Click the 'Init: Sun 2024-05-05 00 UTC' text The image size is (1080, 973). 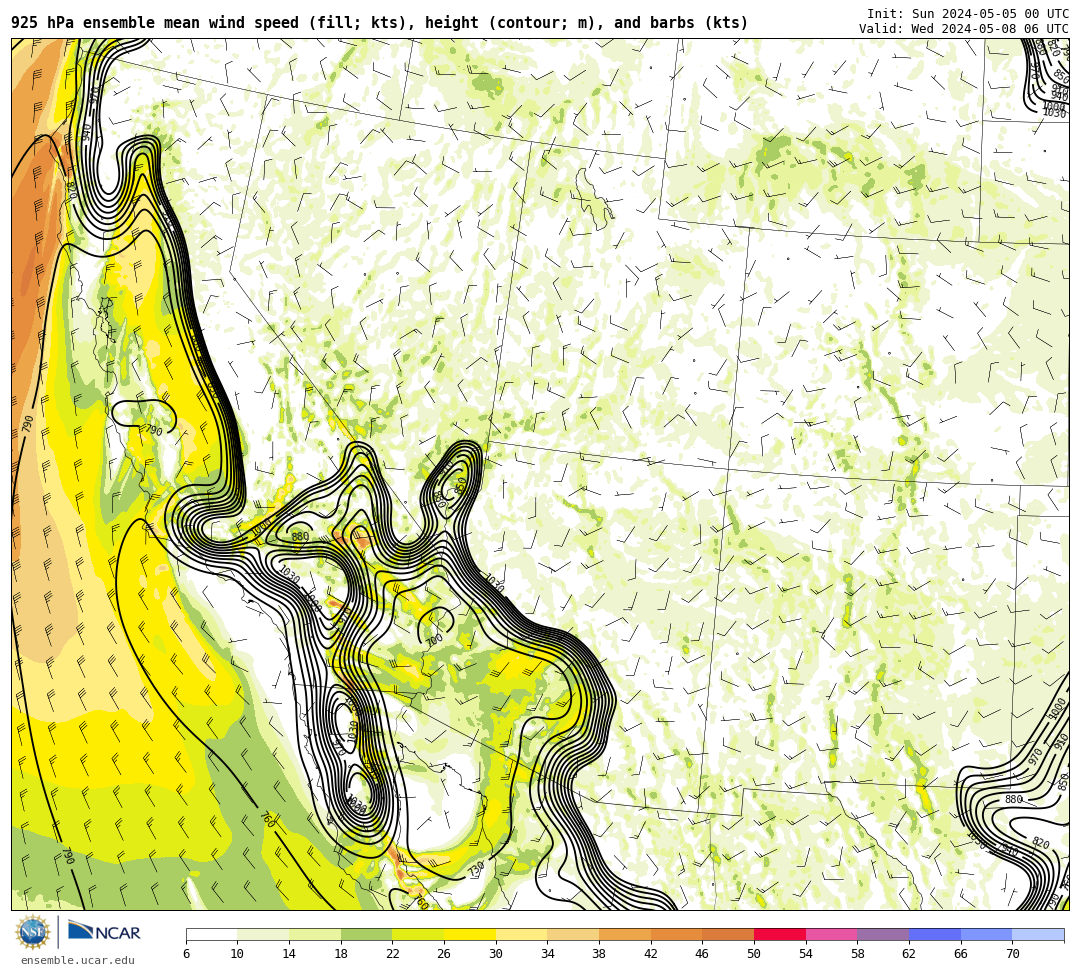point(968,14)
